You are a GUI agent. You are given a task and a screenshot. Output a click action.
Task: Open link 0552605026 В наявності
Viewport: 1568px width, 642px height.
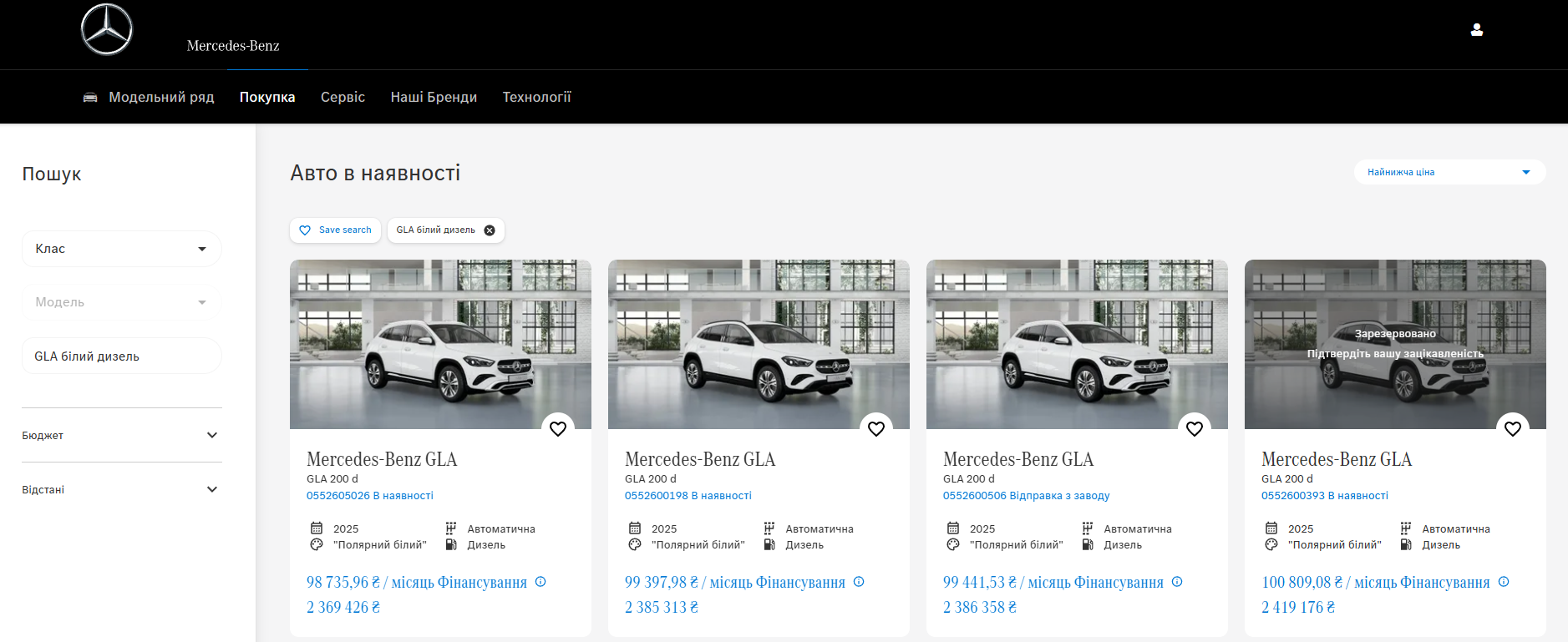[x=370, y=496]
